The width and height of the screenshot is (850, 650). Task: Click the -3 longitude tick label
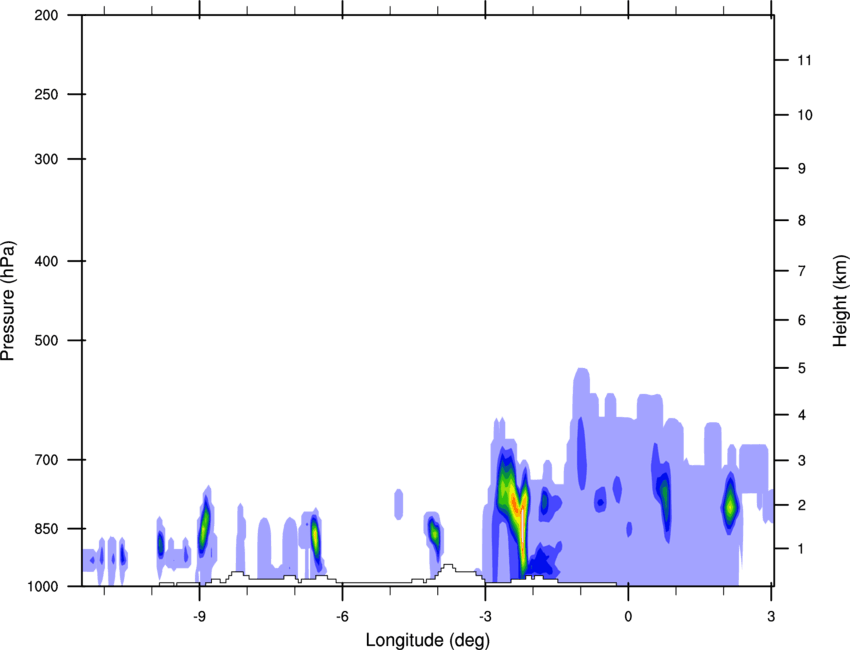485,617
